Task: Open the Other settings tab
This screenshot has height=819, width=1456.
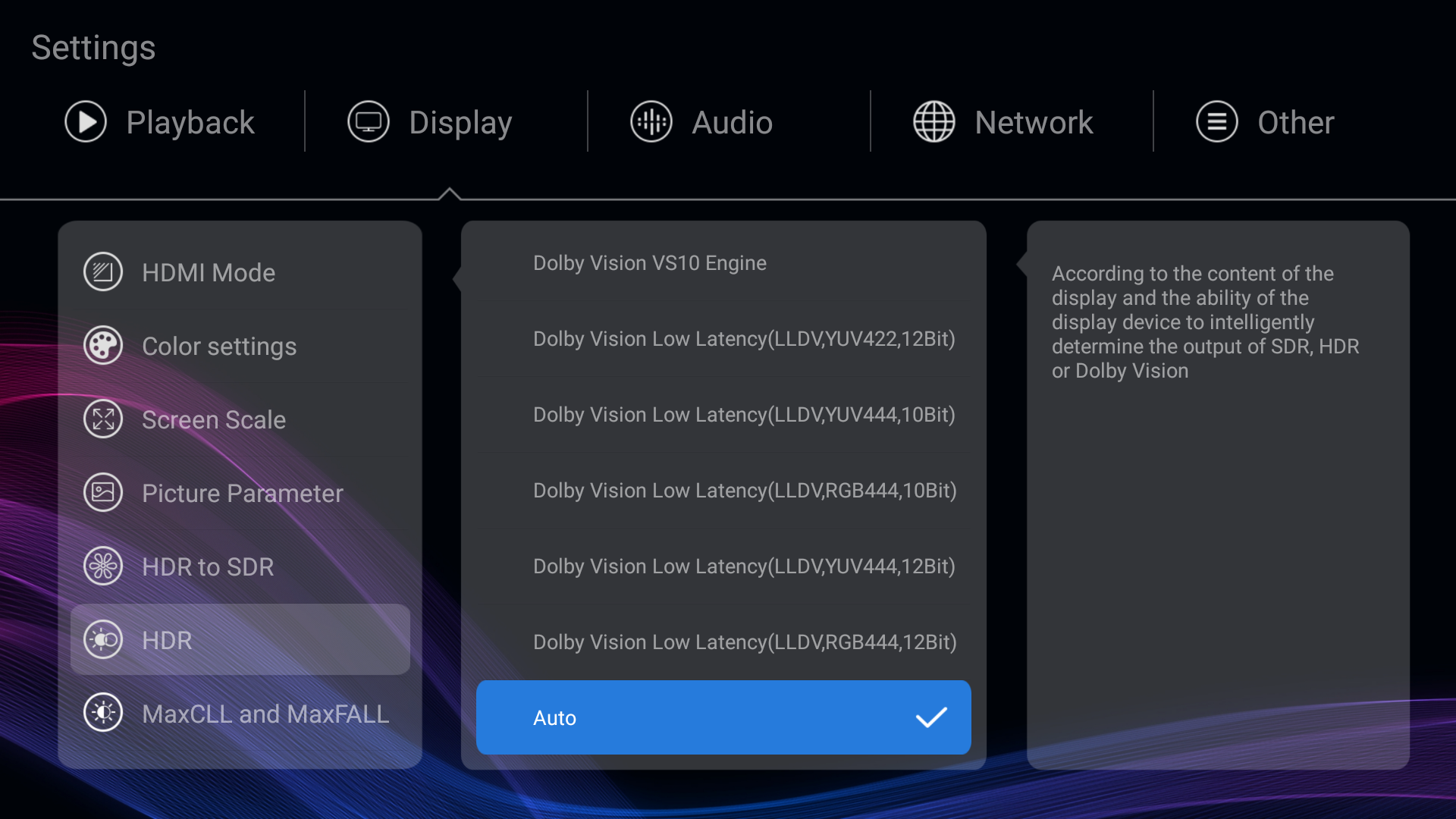Action: point(1265,122)
